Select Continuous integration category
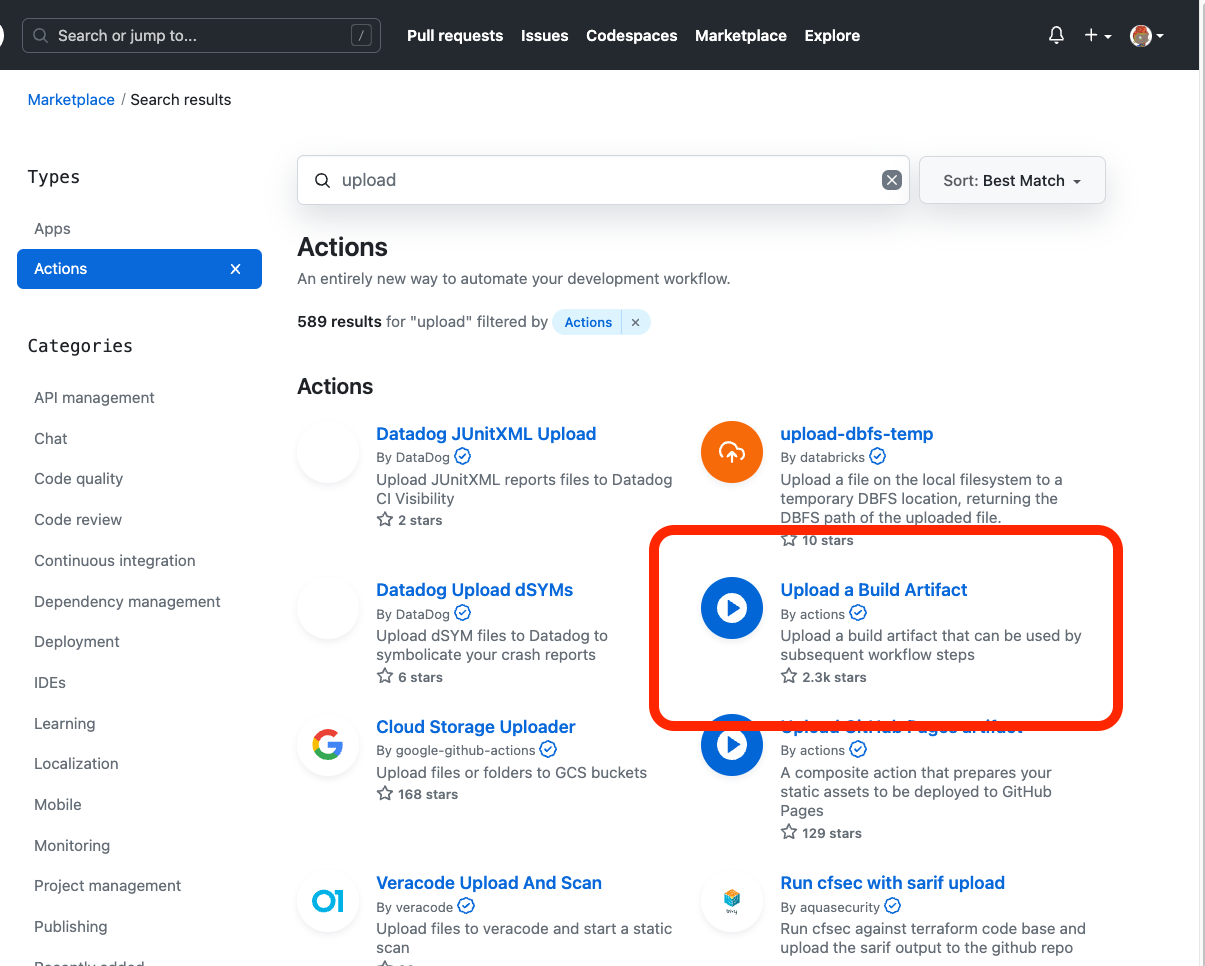 [115, 561]
